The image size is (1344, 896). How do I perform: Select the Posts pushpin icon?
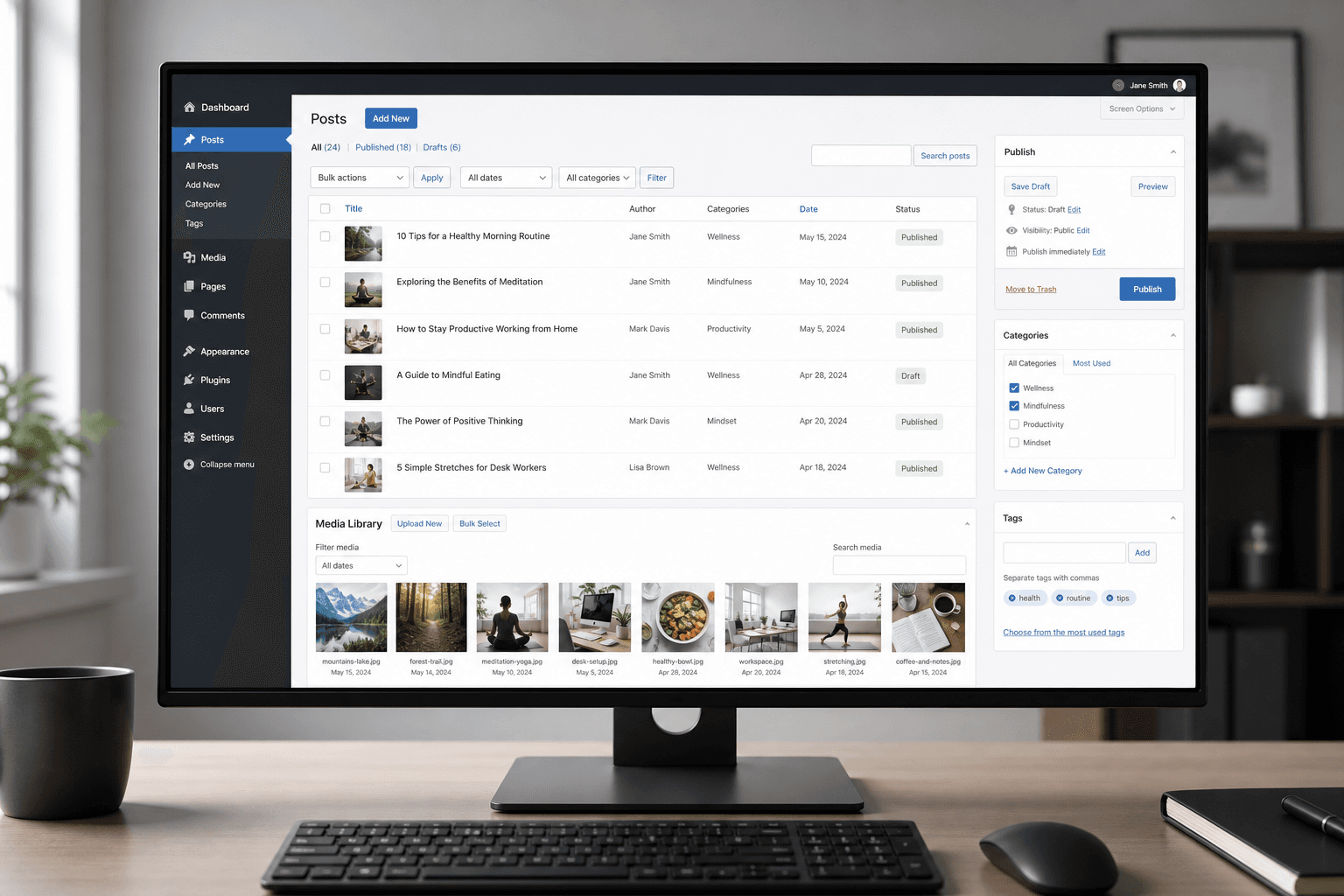pos(189,139)
